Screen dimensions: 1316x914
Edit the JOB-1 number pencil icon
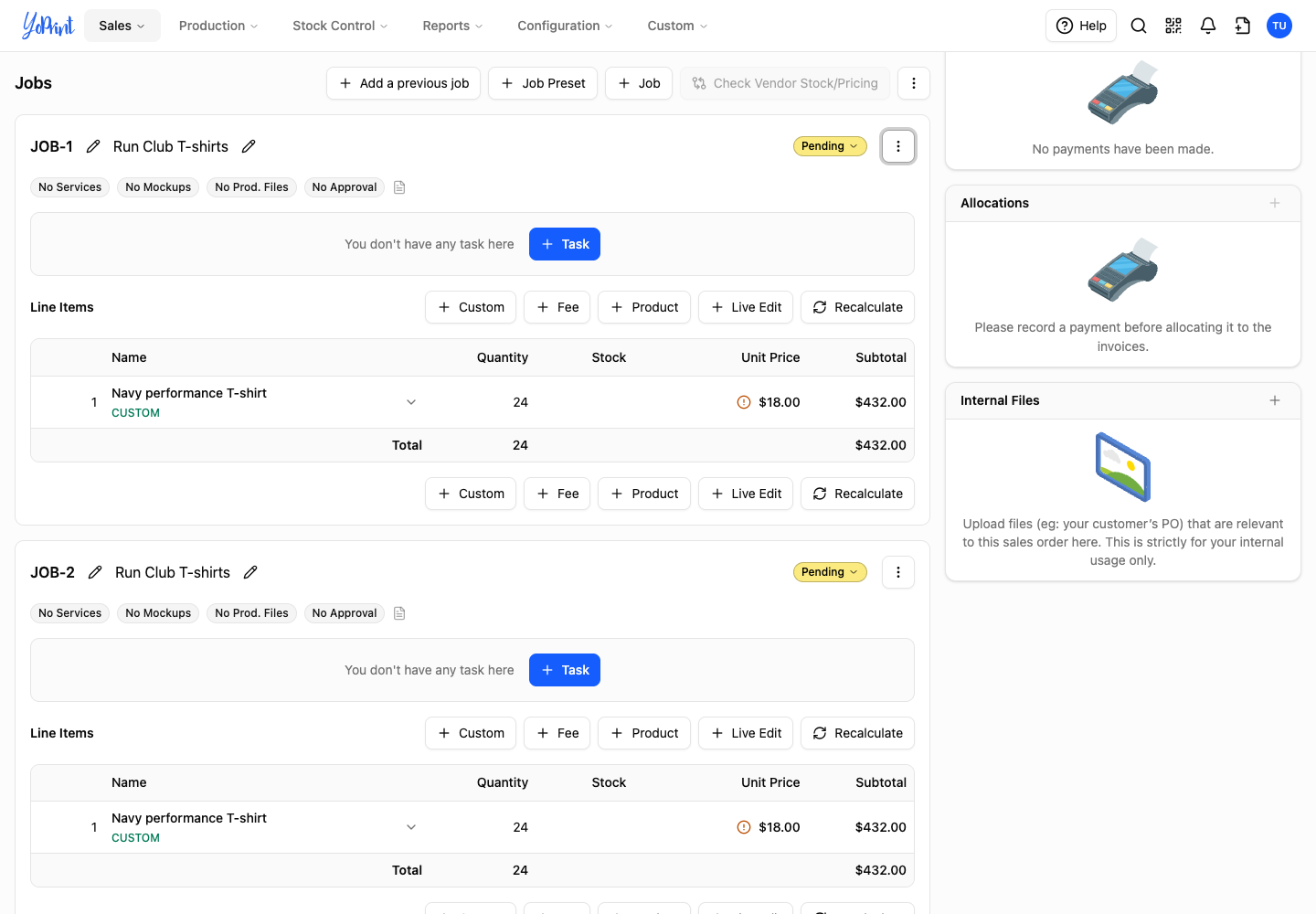[x=93, y=146]
